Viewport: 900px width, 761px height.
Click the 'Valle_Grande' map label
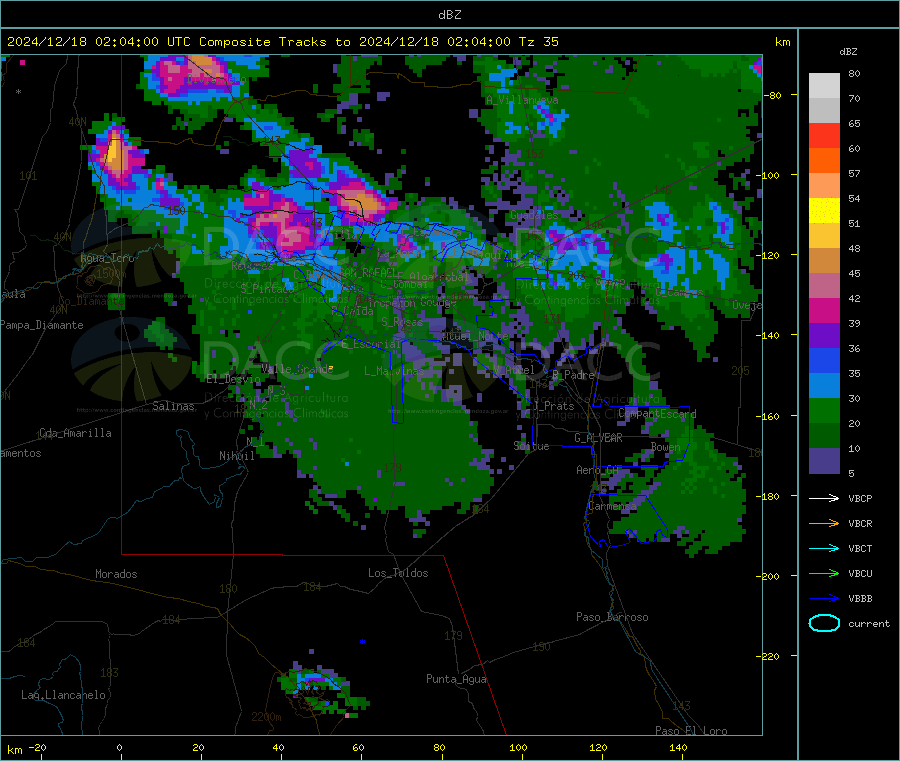[x=297, y=368]
